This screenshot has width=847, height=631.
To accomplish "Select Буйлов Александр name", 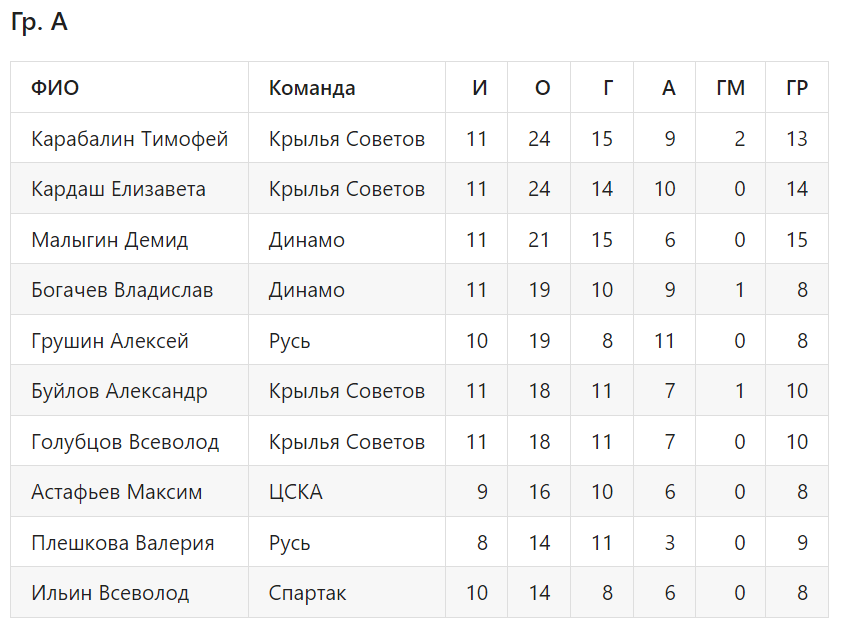I will click(x=119, y=391).
